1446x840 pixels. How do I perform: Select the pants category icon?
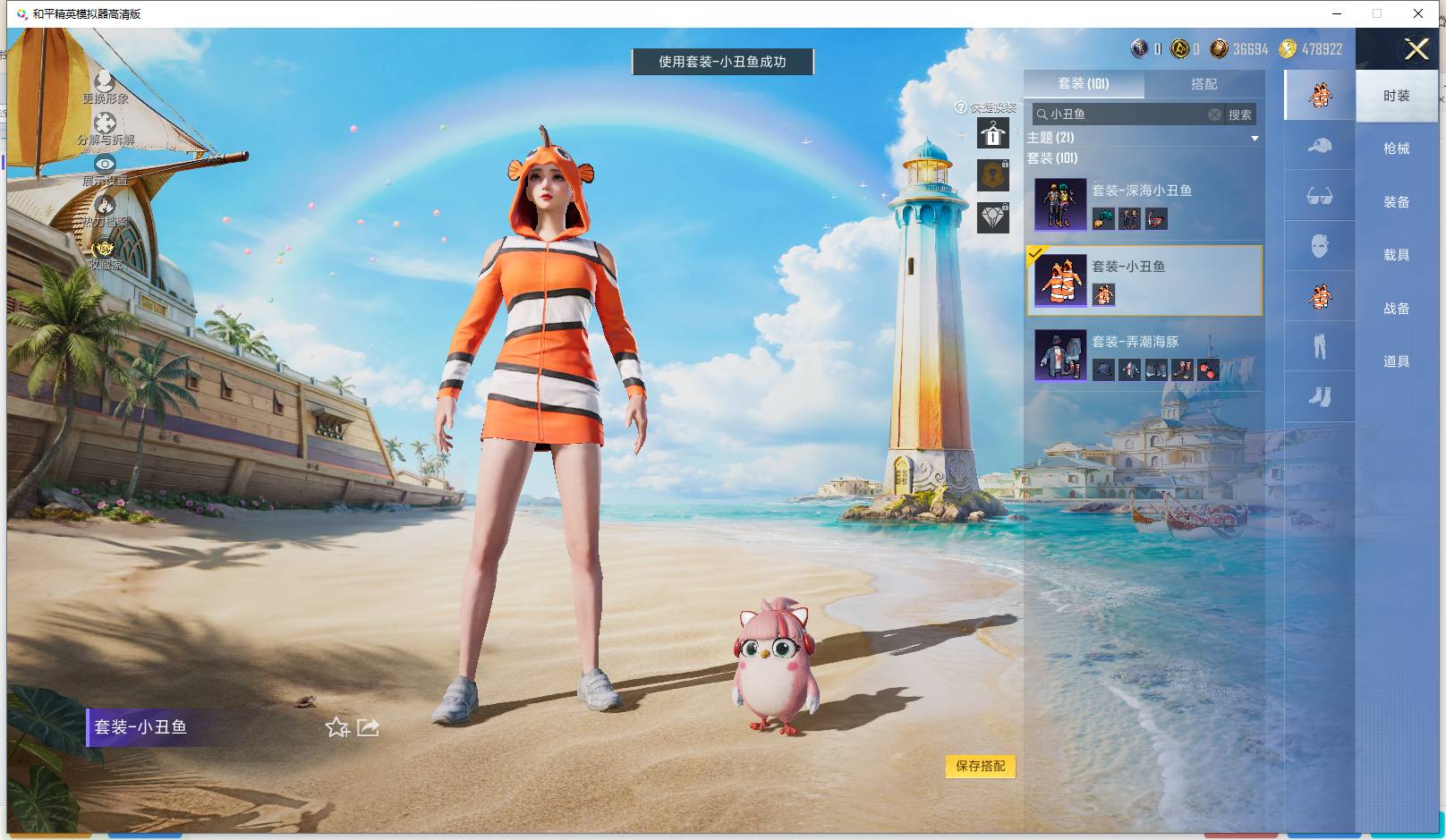pos(1319,345)
